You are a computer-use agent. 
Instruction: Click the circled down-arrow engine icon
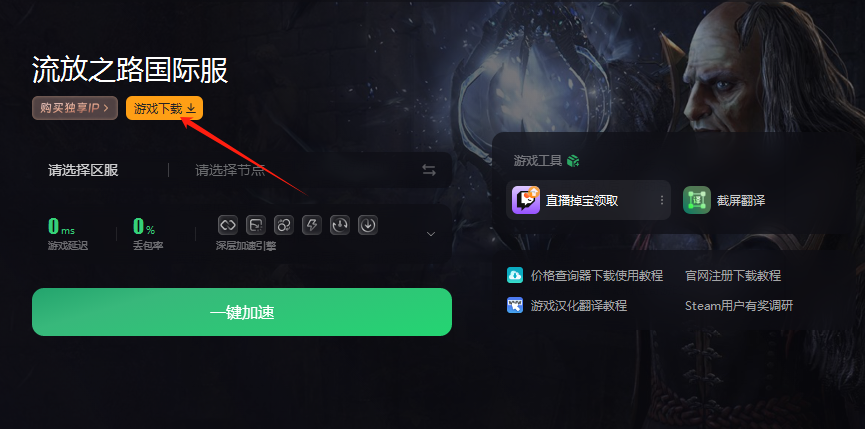(368, 224)
